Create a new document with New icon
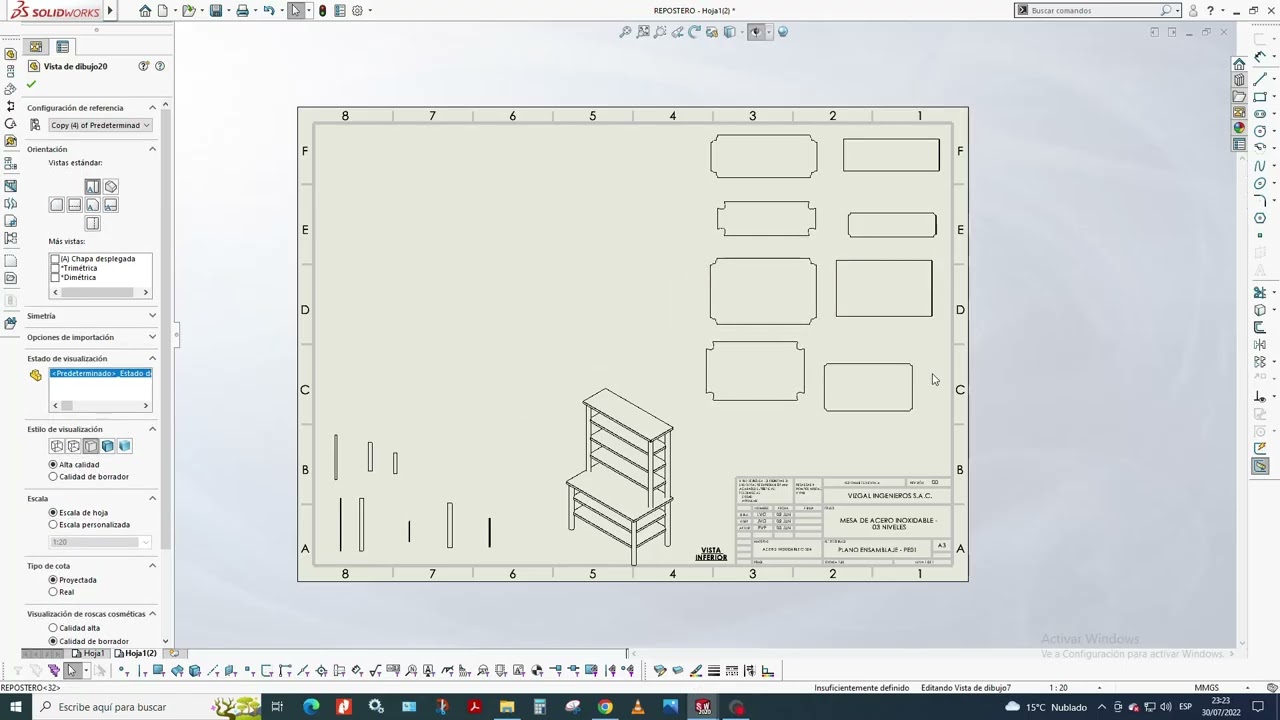The image size is (1280, 720). pos(162,11)
